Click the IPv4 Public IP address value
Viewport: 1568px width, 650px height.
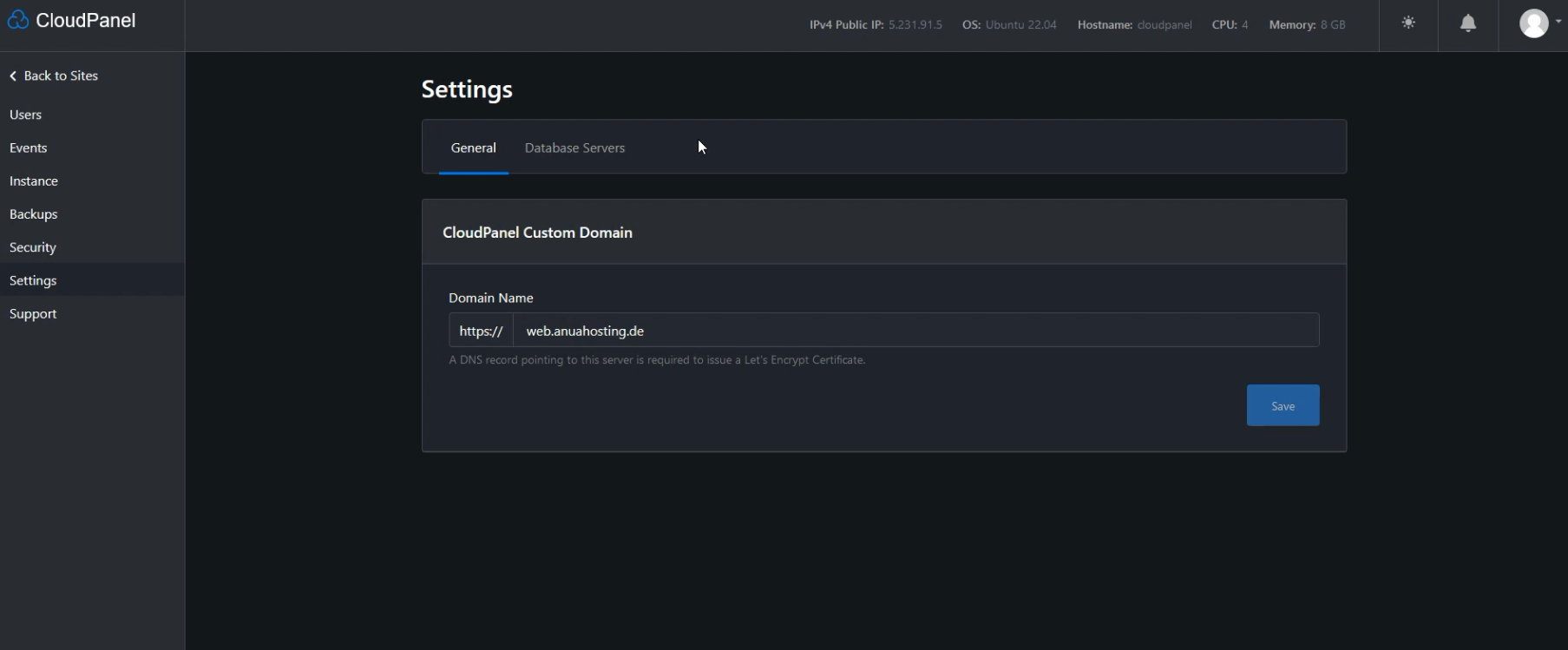point(915,25)
